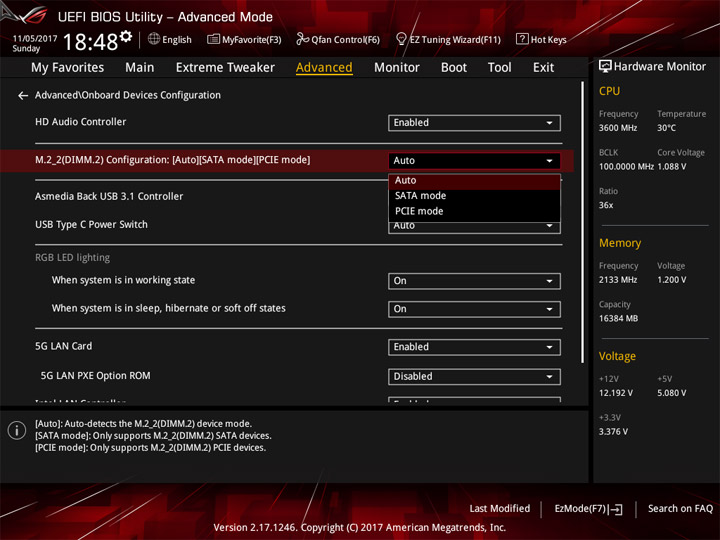Click Hot Keys label

549,40
